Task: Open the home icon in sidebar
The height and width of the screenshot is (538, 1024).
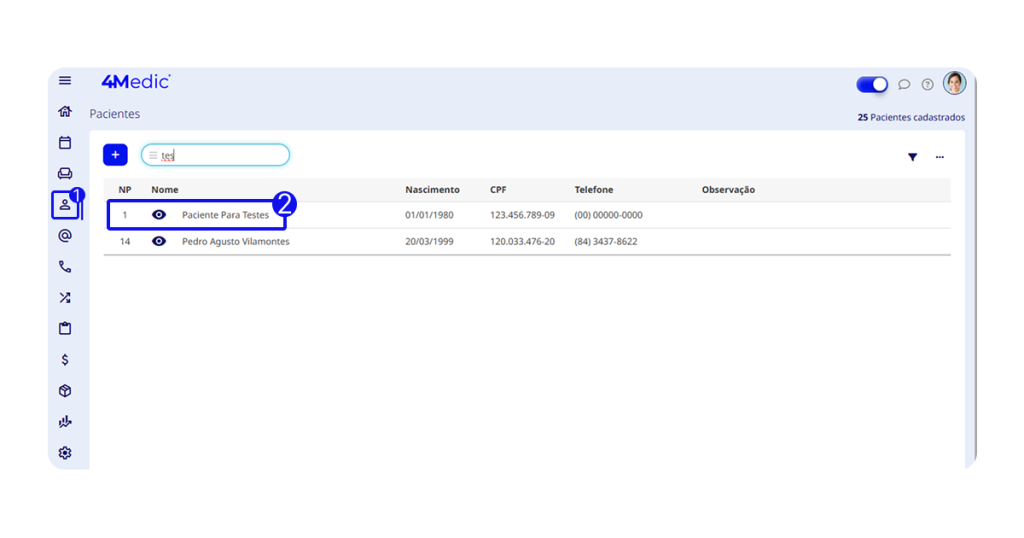Action: click(65, 112)
